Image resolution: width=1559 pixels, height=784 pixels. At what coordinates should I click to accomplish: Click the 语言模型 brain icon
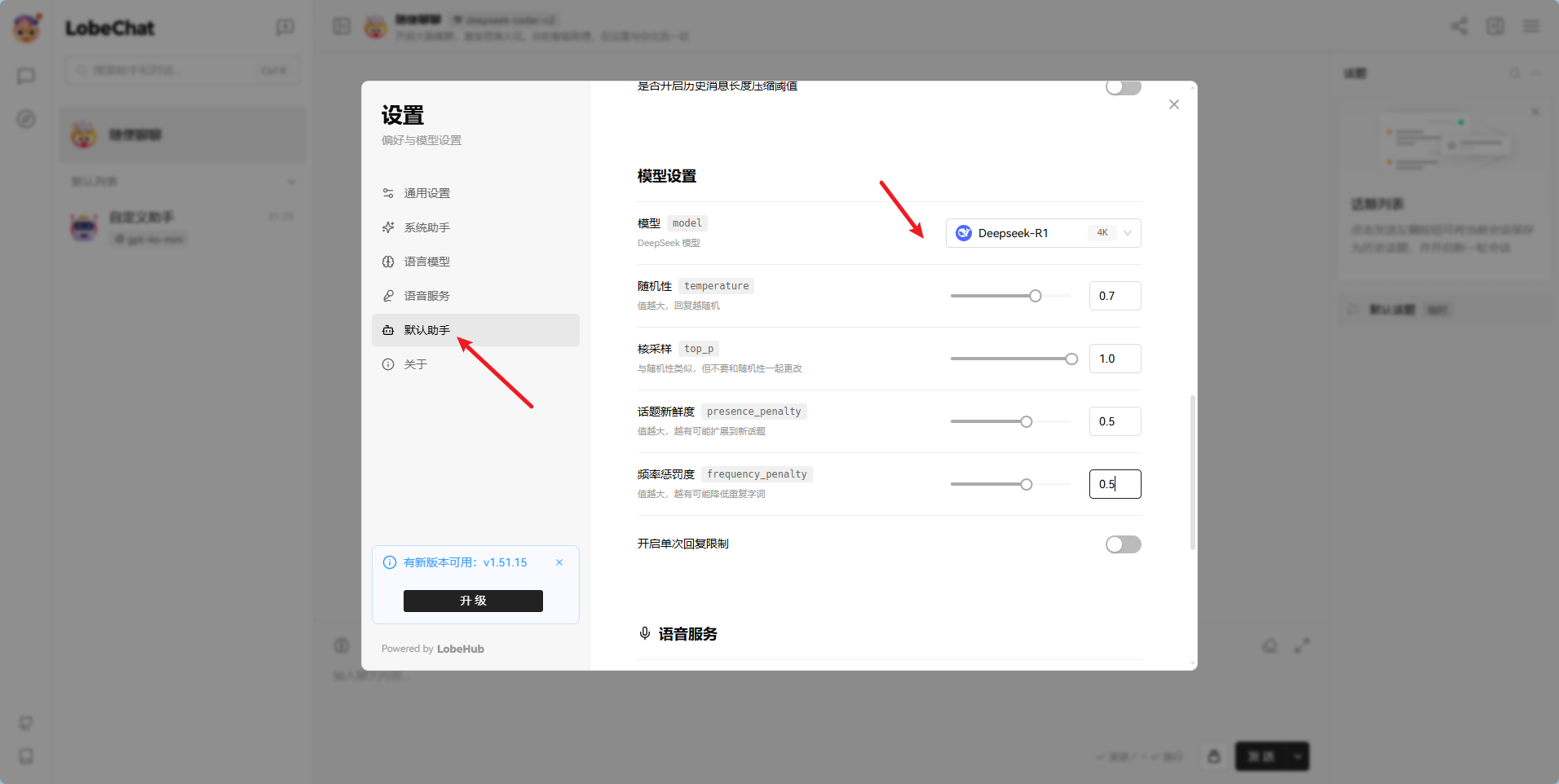(x=388, y=262)
